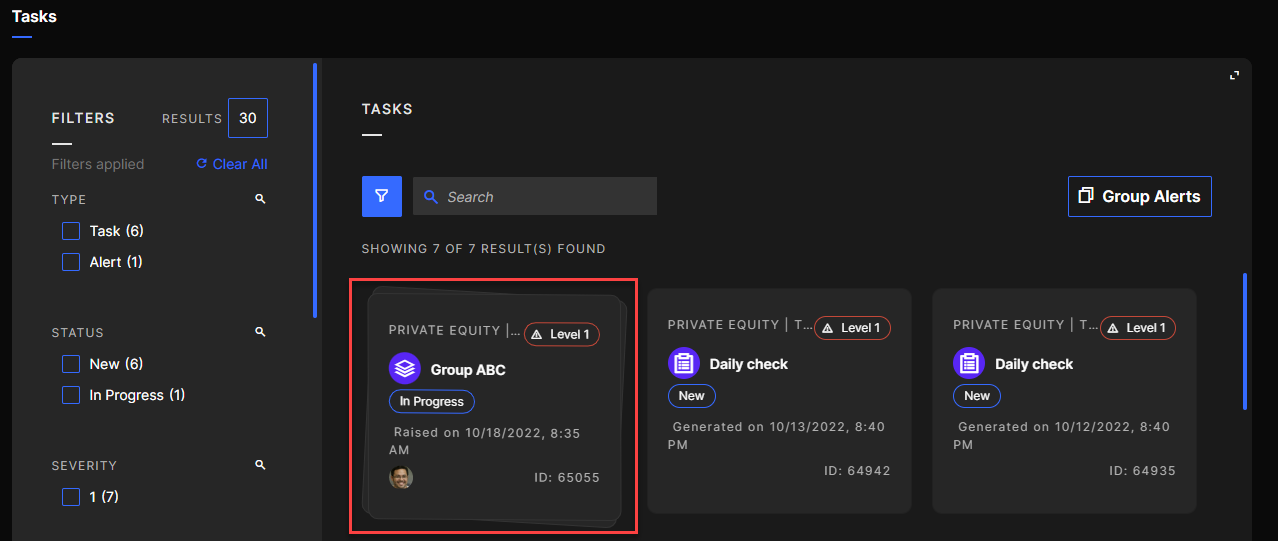The width and height of the screenshot is (1278, 541).
Task: Click the Group ABC stacked layers icon
Action: 405,369
